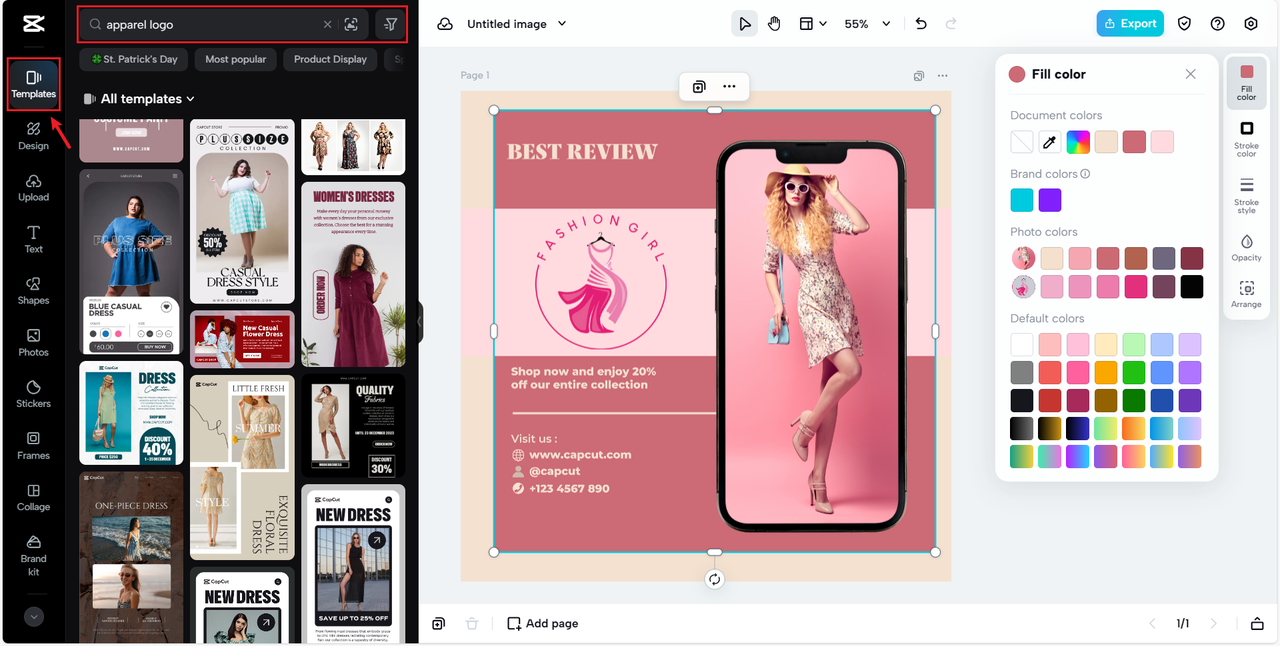
Task: Duplicate page icon in bottom bar
Action: click(x=439, y=624)
